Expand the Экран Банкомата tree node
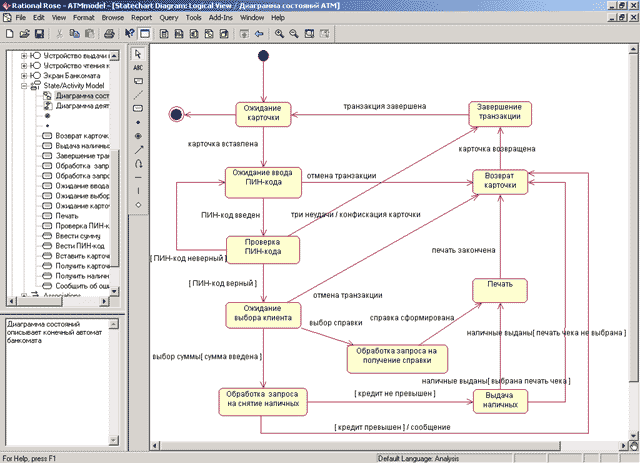 tap(24, 76)
